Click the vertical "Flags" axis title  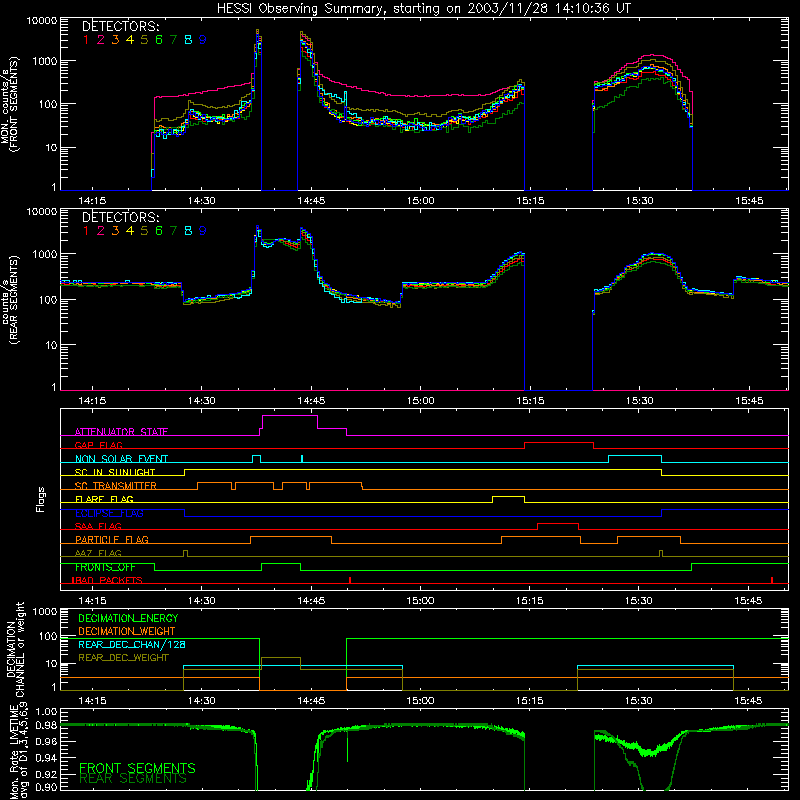click(x=41, y=499)
